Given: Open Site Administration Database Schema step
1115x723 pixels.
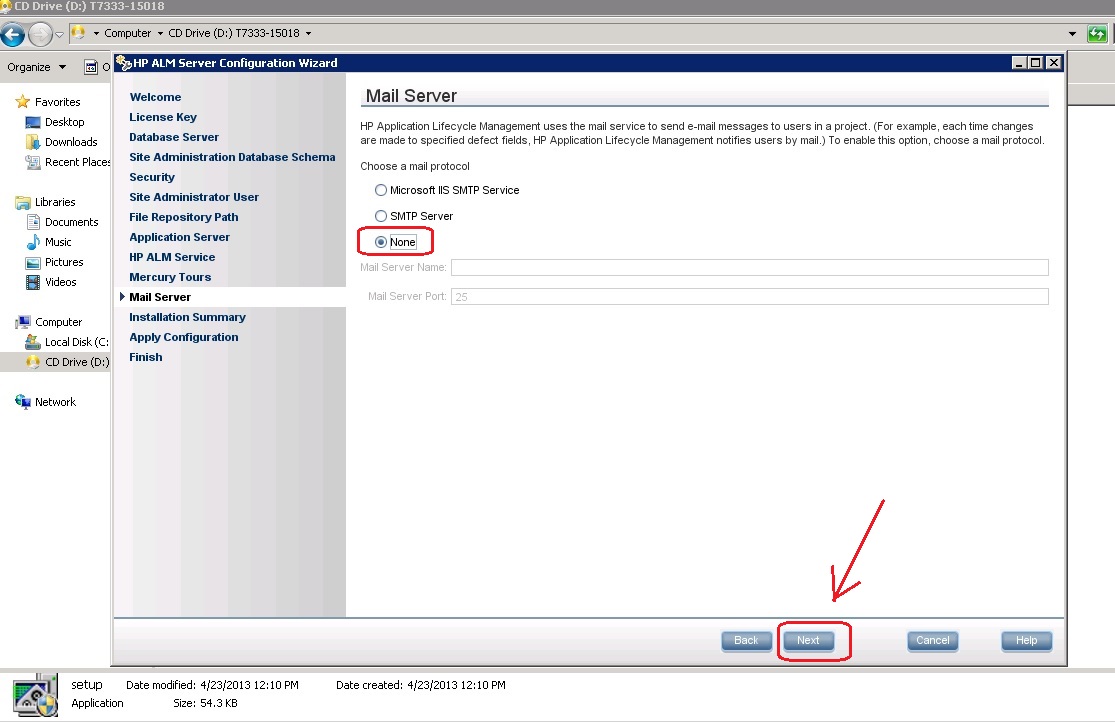Looking at the screenshot, I should 232,156.
